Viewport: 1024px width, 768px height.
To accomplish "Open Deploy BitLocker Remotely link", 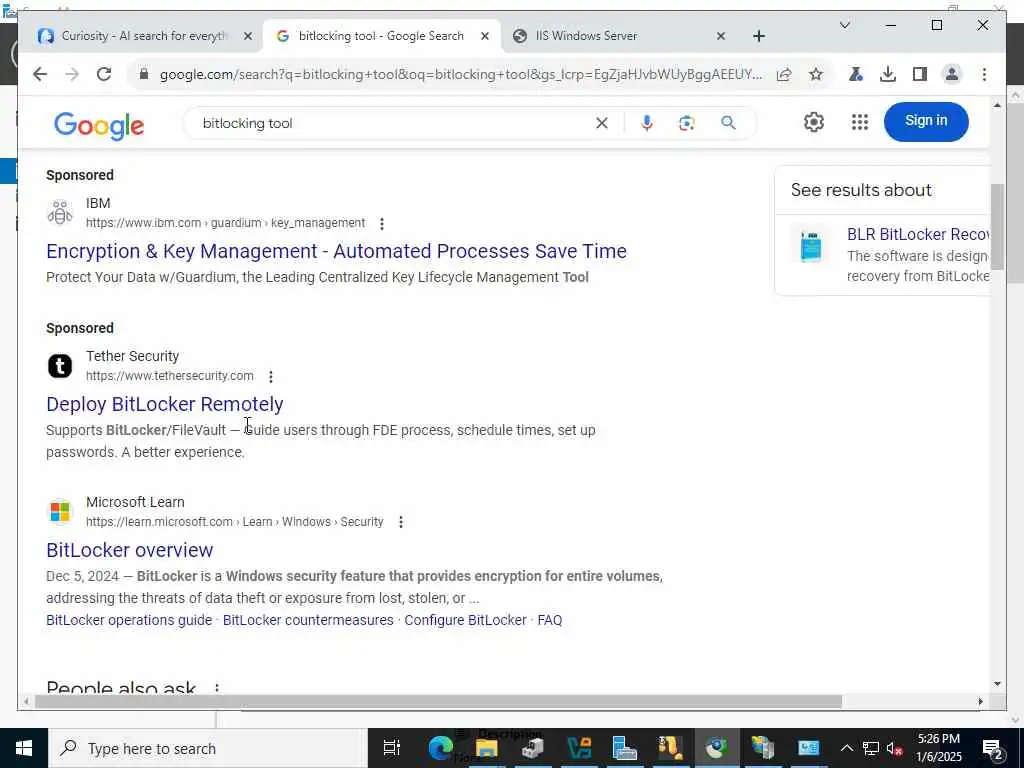I will pos(165,404).
